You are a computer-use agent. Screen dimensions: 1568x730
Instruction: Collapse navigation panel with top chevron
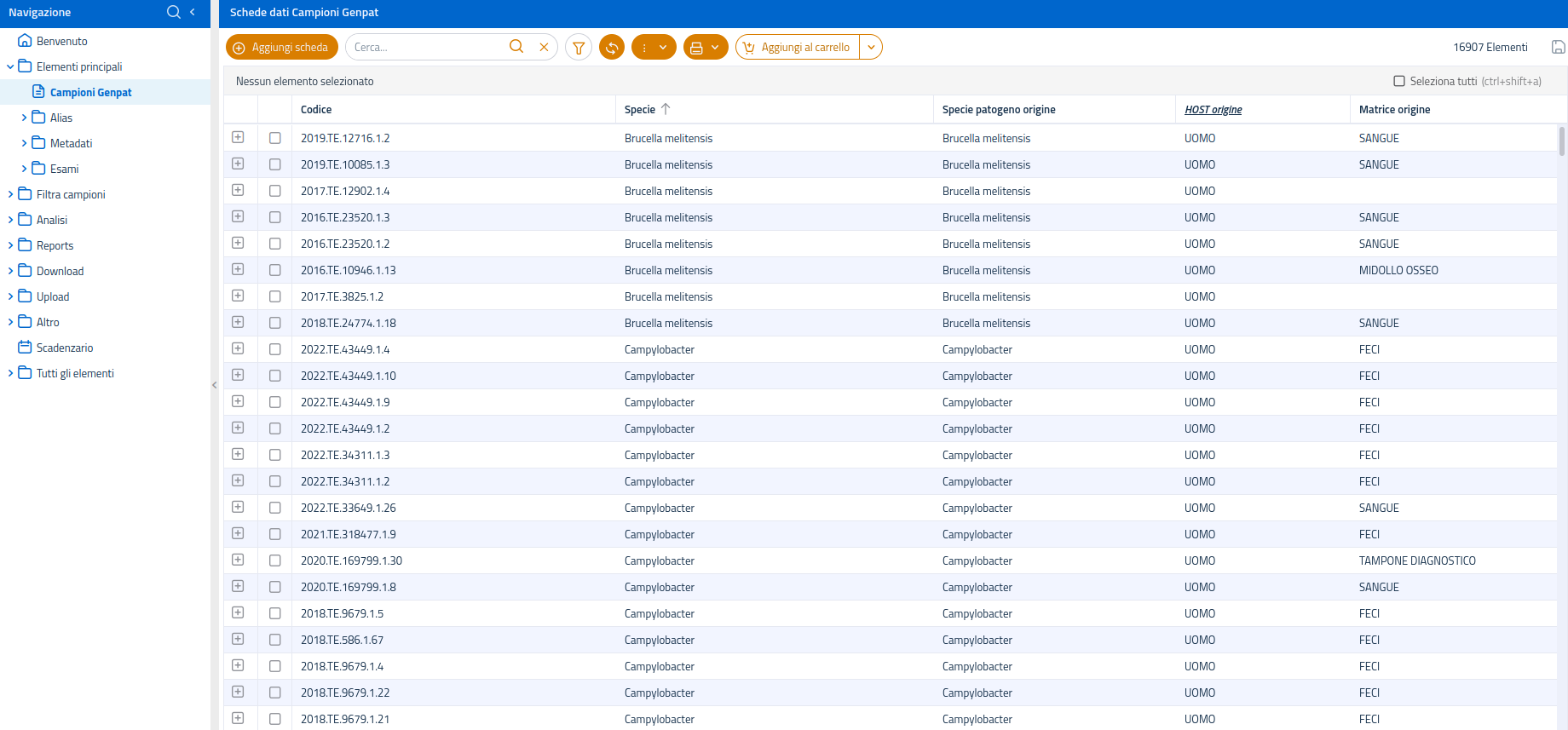tap(193, 12)
